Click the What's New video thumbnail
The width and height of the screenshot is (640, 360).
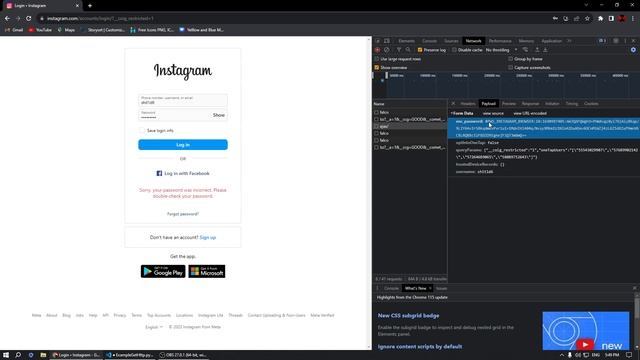(x=586, y=331)
